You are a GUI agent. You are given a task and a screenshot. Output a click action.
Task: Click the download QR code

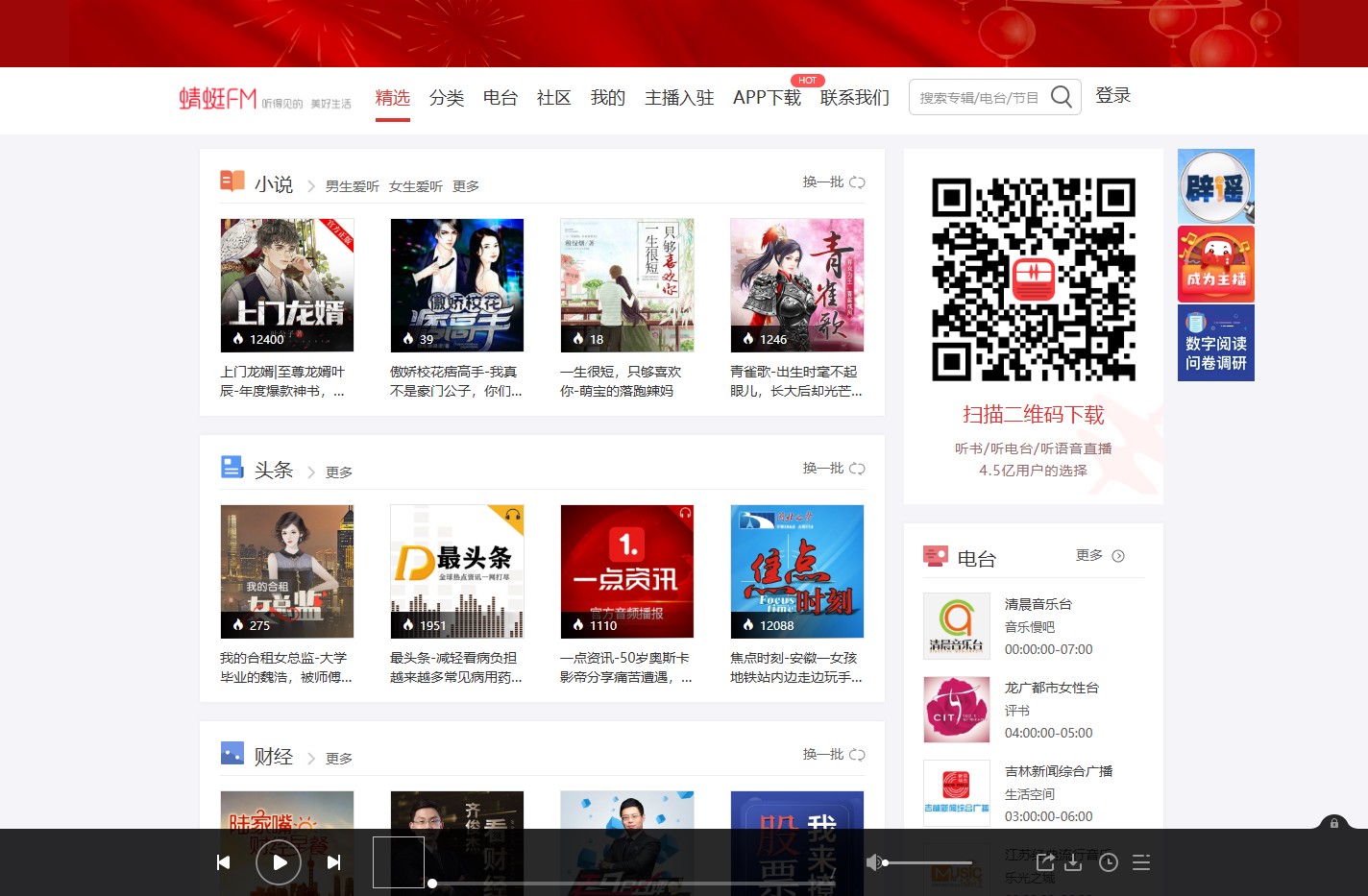(x=1034, y=279)
